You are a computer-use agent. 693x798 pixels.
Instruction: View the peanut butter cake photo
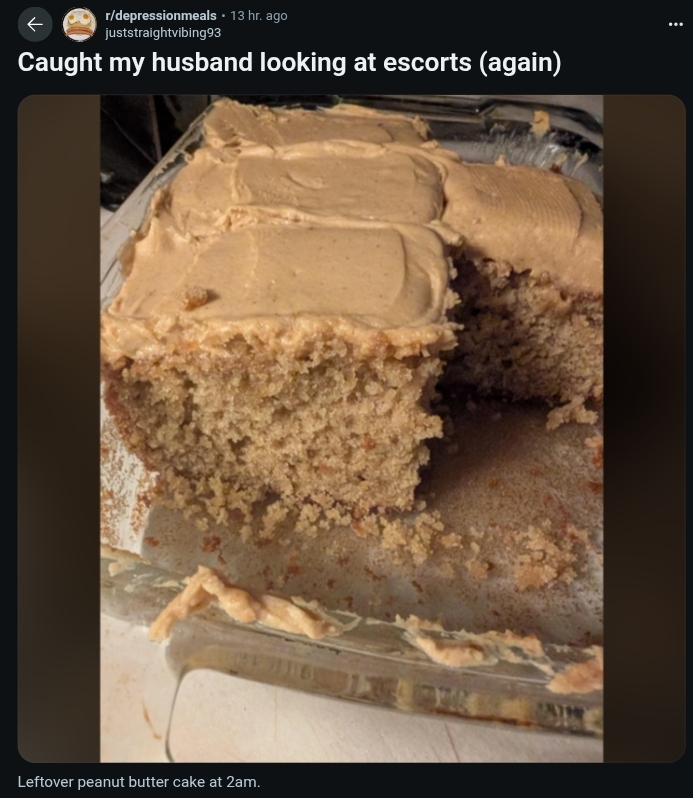coord(352,429)
